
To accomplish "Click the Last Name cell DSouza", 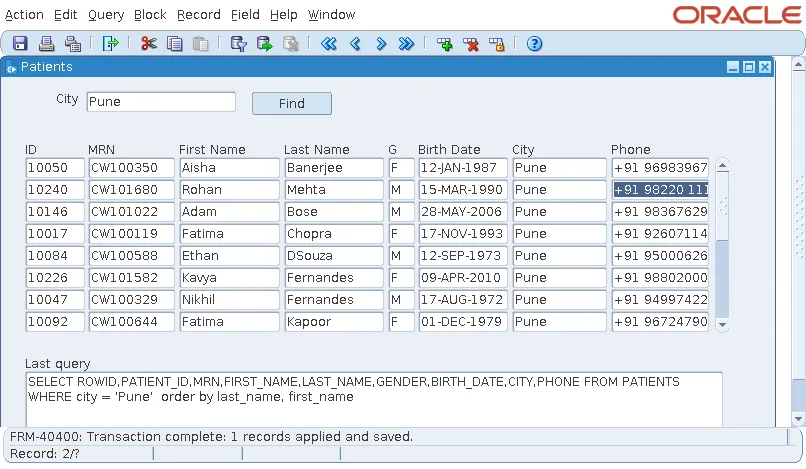I will [334, 256].
